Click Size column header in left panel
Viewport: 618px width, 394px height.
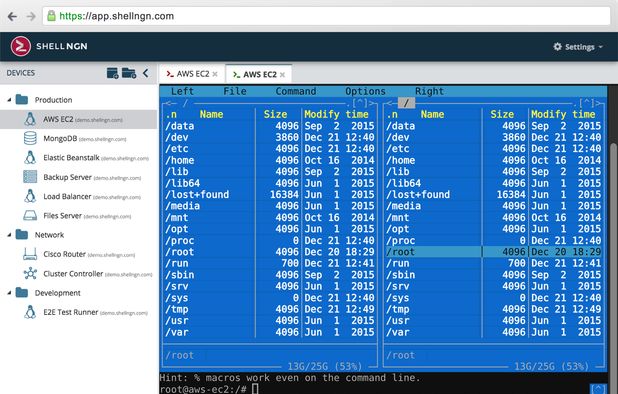pos(275,114)
